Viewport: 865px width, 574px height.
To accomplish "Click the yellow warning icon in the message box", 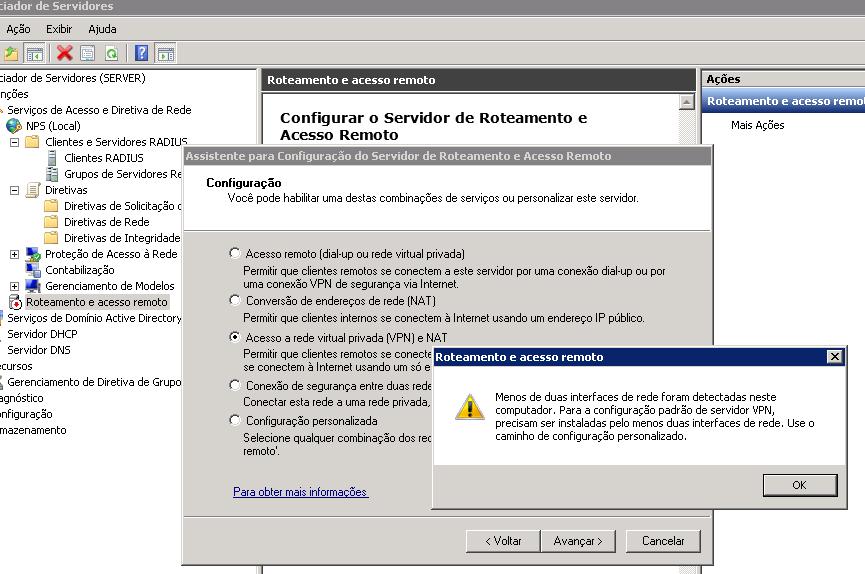I will (x=469, y=407).
